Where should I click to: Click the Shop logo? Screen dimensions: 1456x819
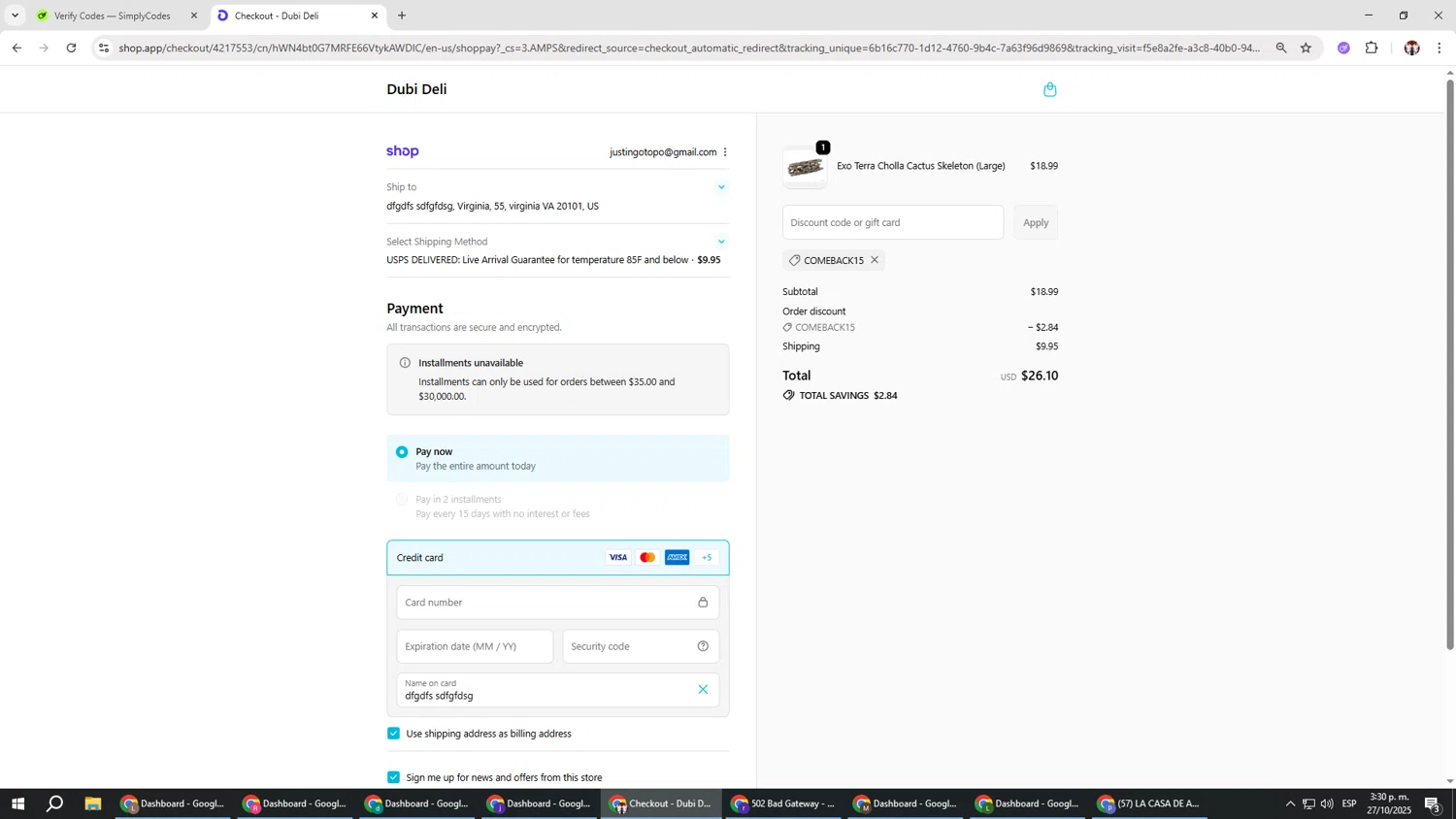click(x=403, y=151)
